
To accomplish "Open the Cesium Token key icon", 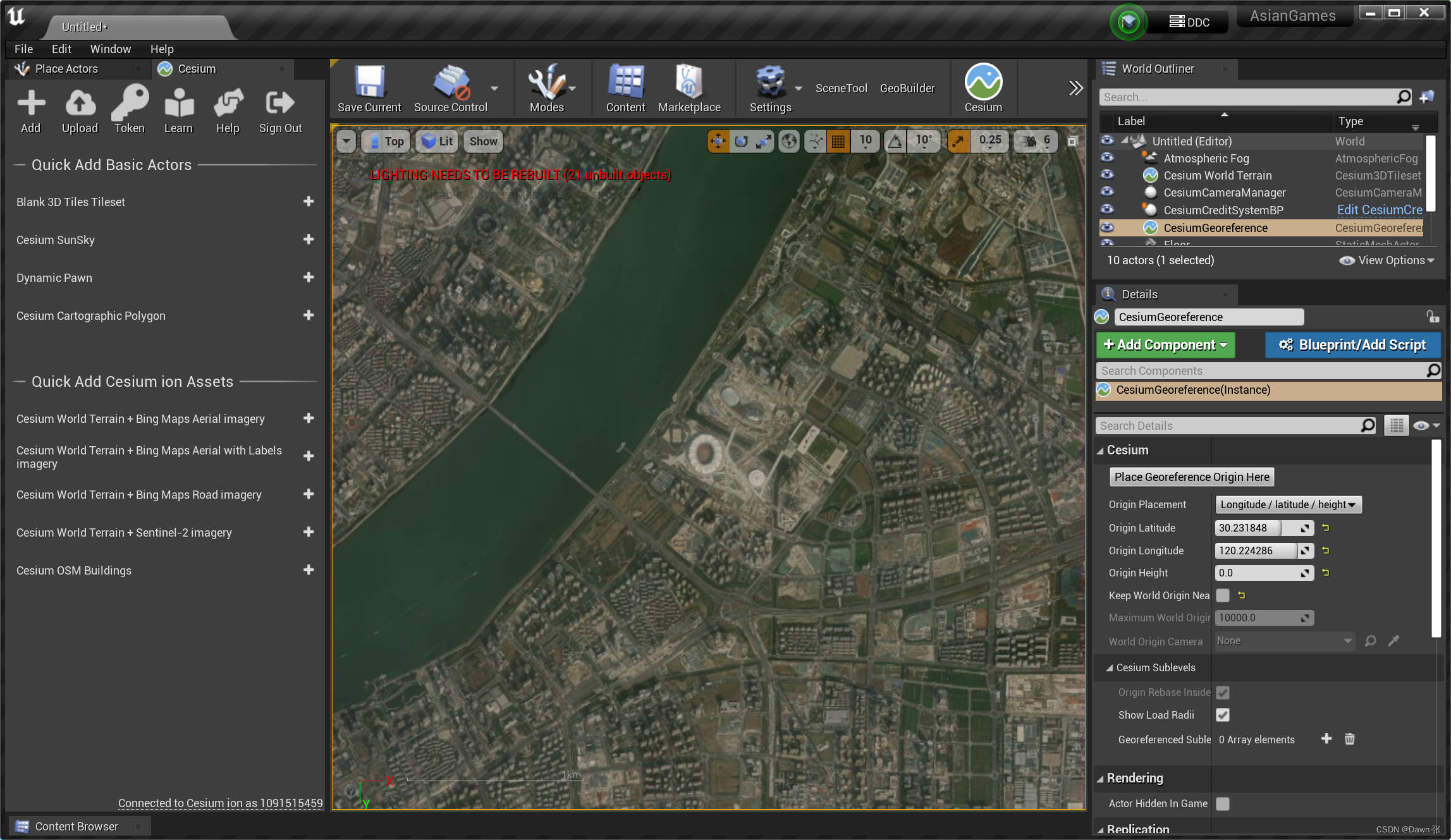I will point(130,102).
